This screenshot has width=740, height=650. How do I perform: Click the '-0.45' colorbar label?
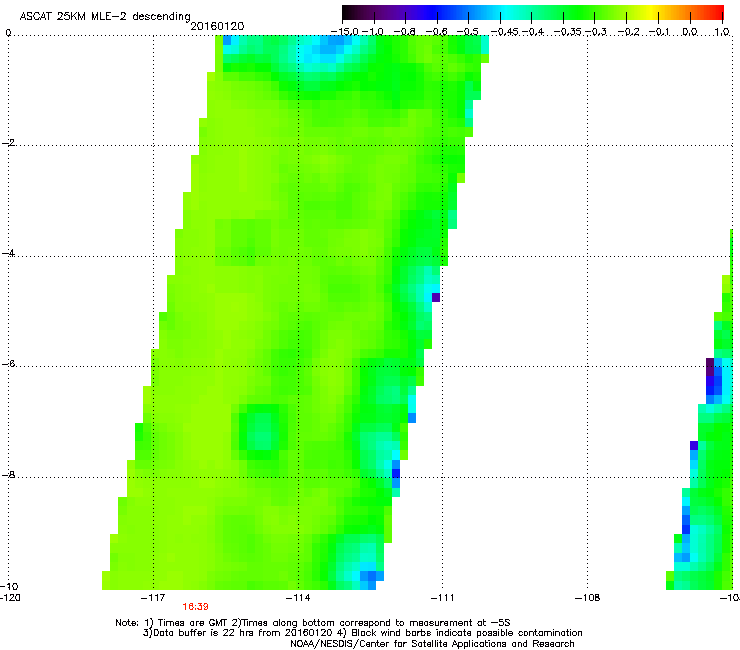click(x=505, y=32)
